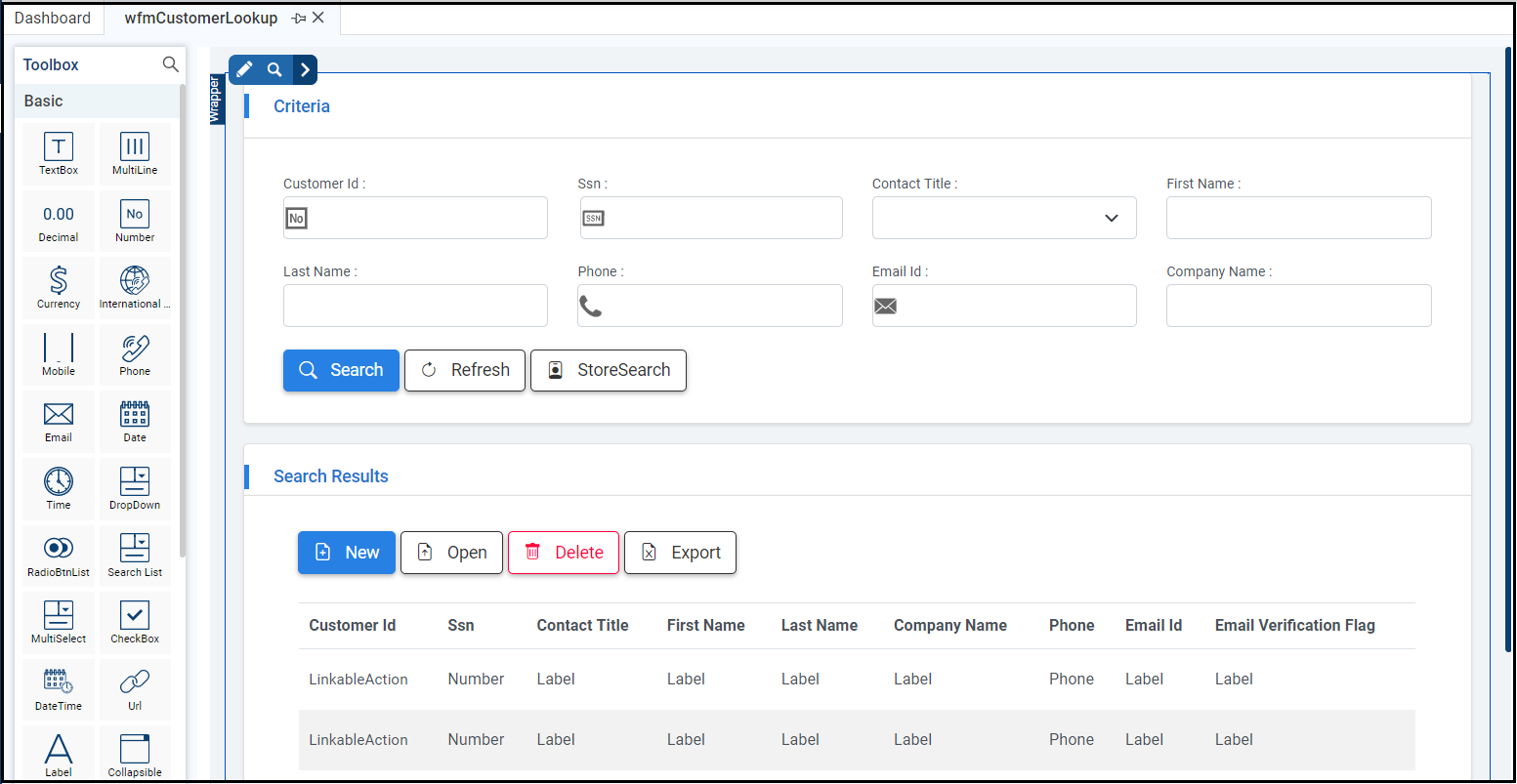1517x784 pixels.
Task: Select the CheckBox control in Toolbox
Action: point(135,622)
